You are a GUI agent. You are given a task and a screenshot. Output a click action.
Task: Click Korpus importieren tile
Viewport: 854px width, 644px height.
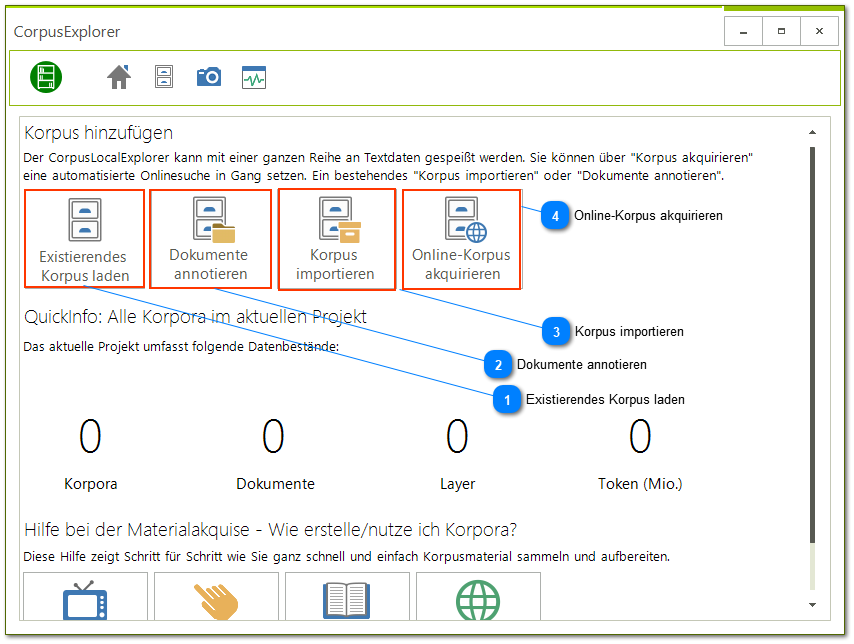click(x=337, y=239)
